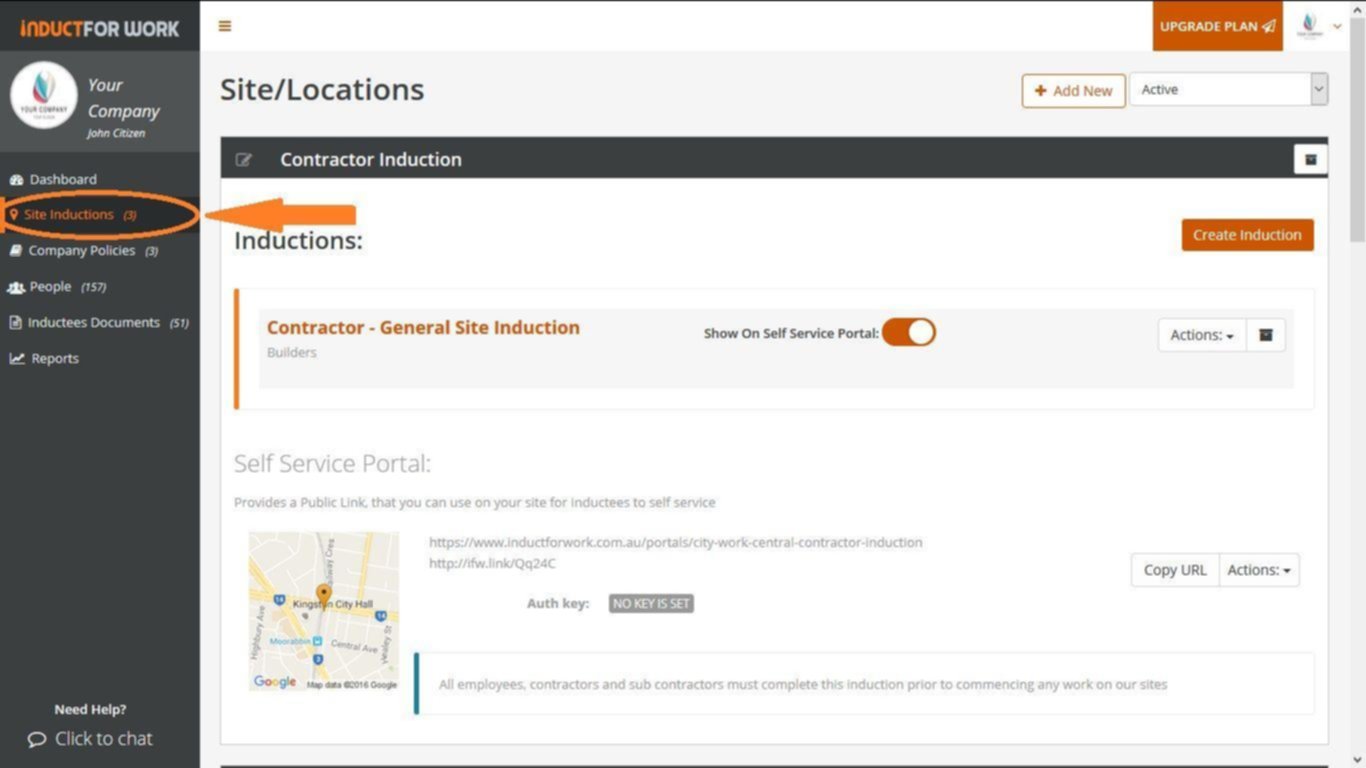This screenshot has height=768, width=1366.
Task: Click Create Induction button
Action: click(x=1247, y=235)
